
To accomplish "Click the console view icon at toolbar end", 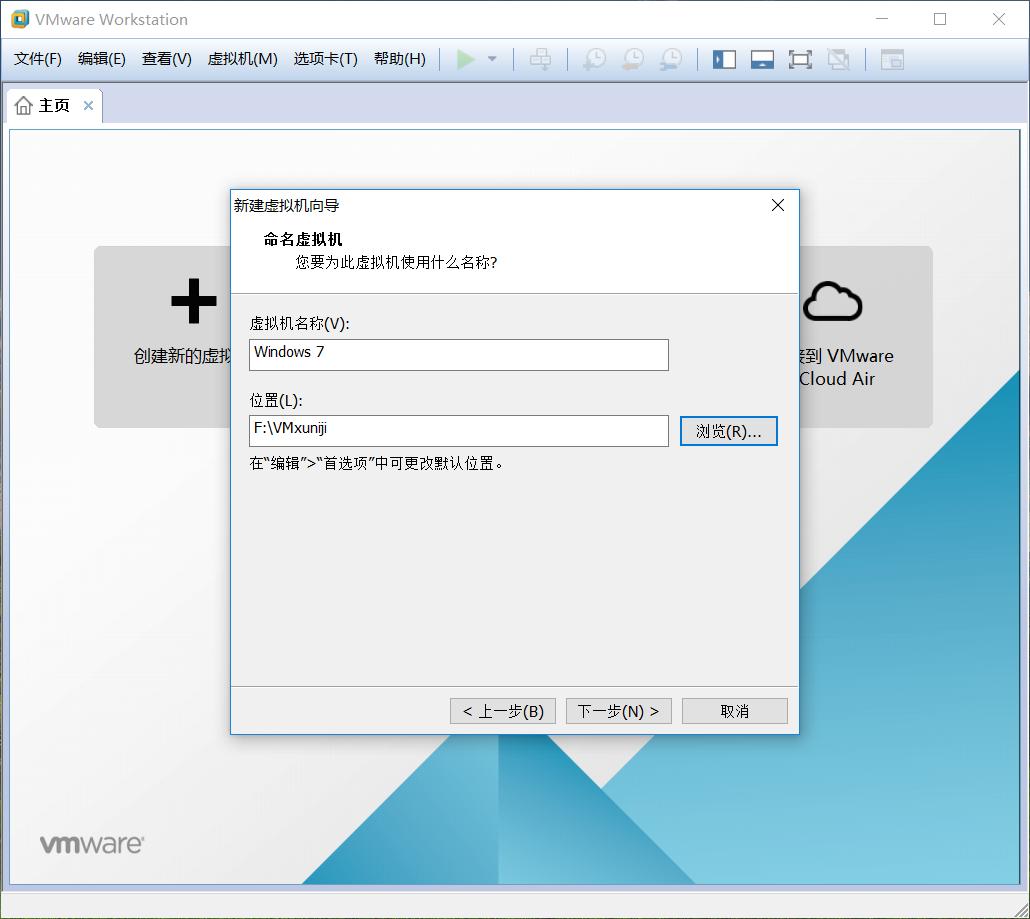I will tap(892, 60).
